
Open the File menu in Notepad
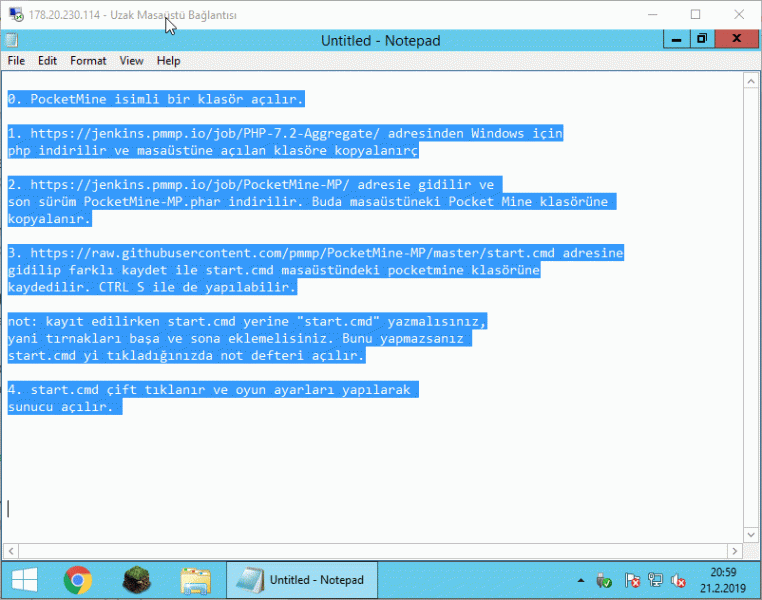(16, 61)
